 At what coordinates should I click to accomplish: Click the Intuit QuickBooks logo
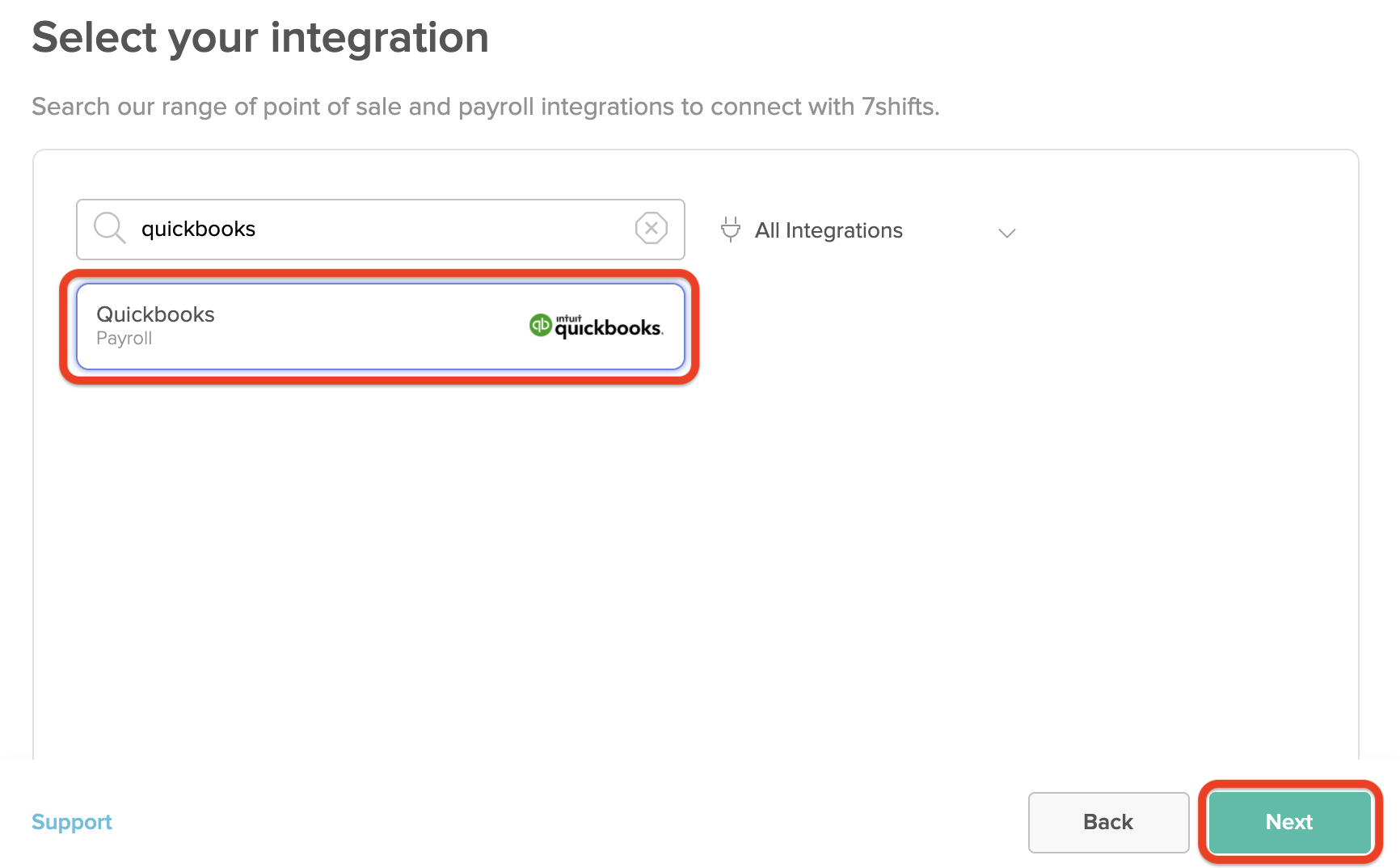pyautogui.click(x=597, y=326)
